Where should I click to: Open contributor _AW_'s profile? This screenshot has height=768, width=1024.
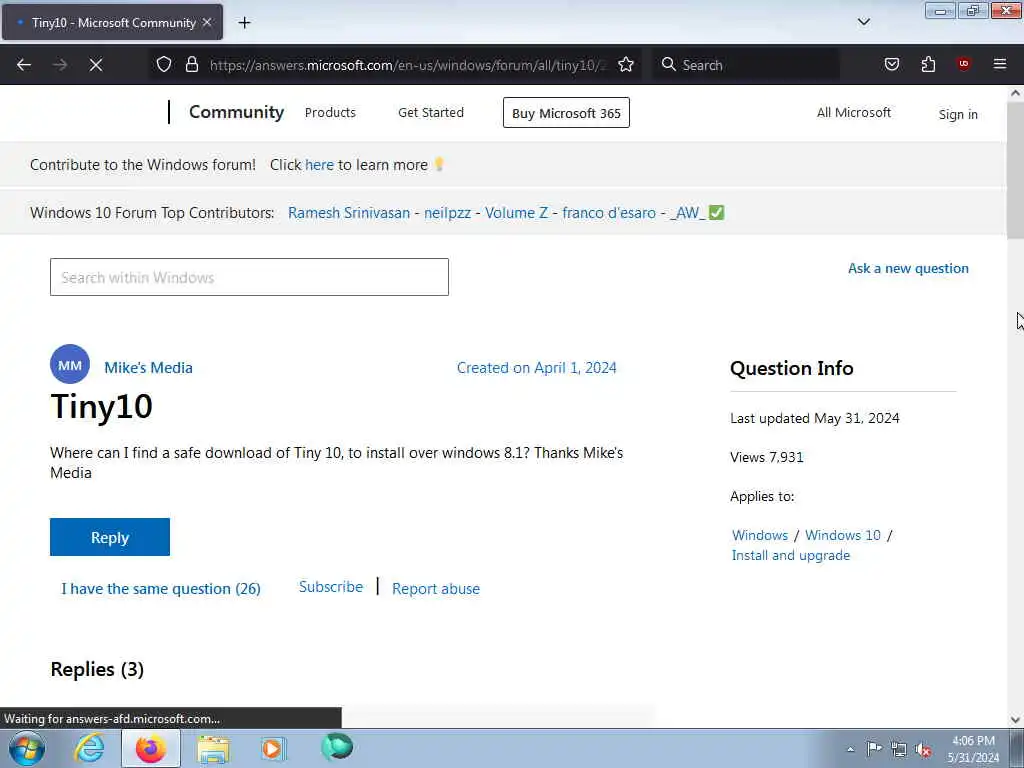point(688,213)
